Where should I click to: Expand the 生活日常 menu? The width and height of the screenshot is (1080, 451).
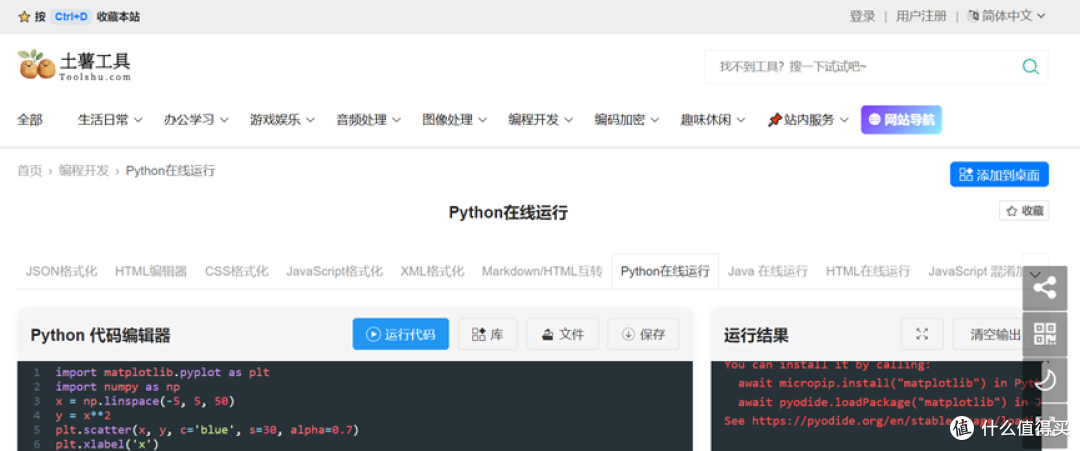(110, 120)
